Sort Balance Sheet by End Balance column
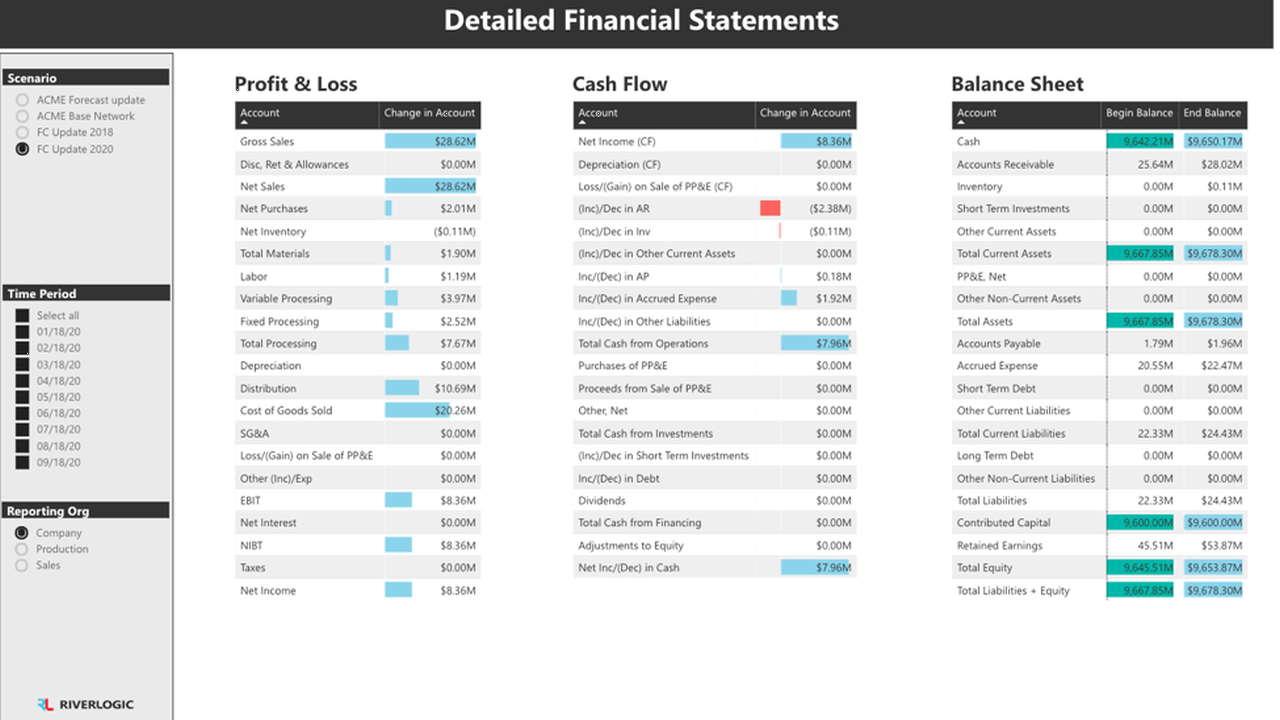The image size is (1280, 720). pyautogui.click(x=1212, y=113)
